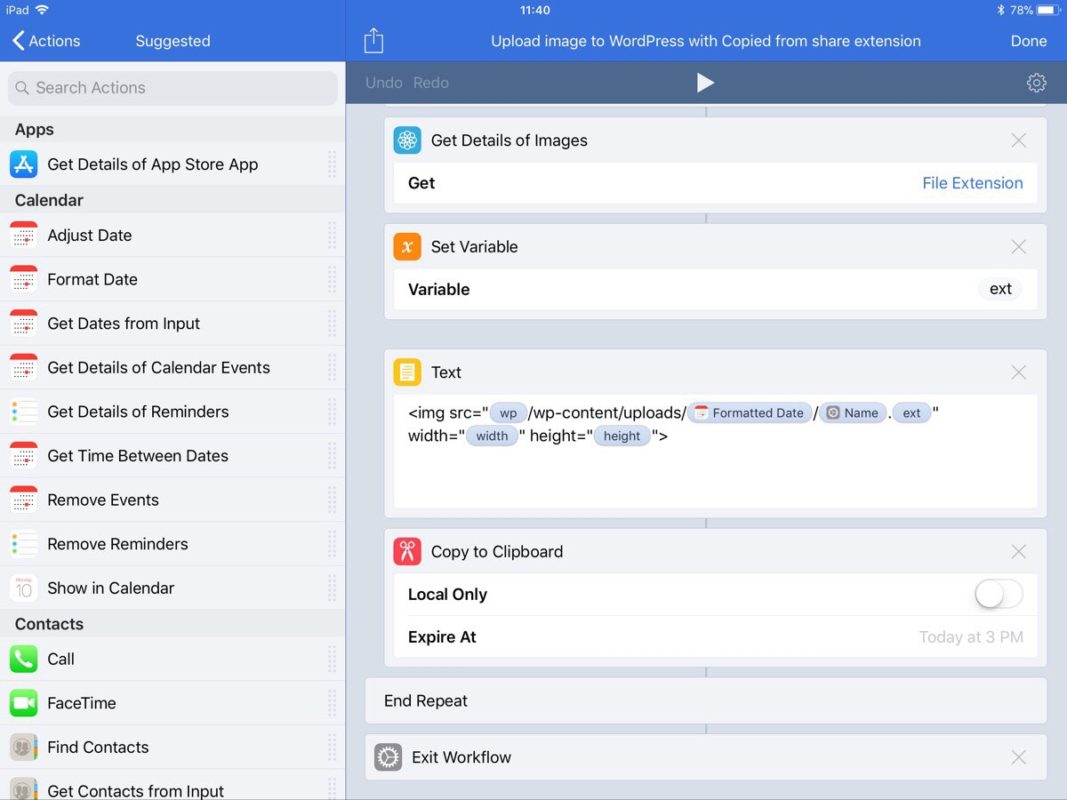Set Expire At date value
1067x800 pixels.
(970, 637)
